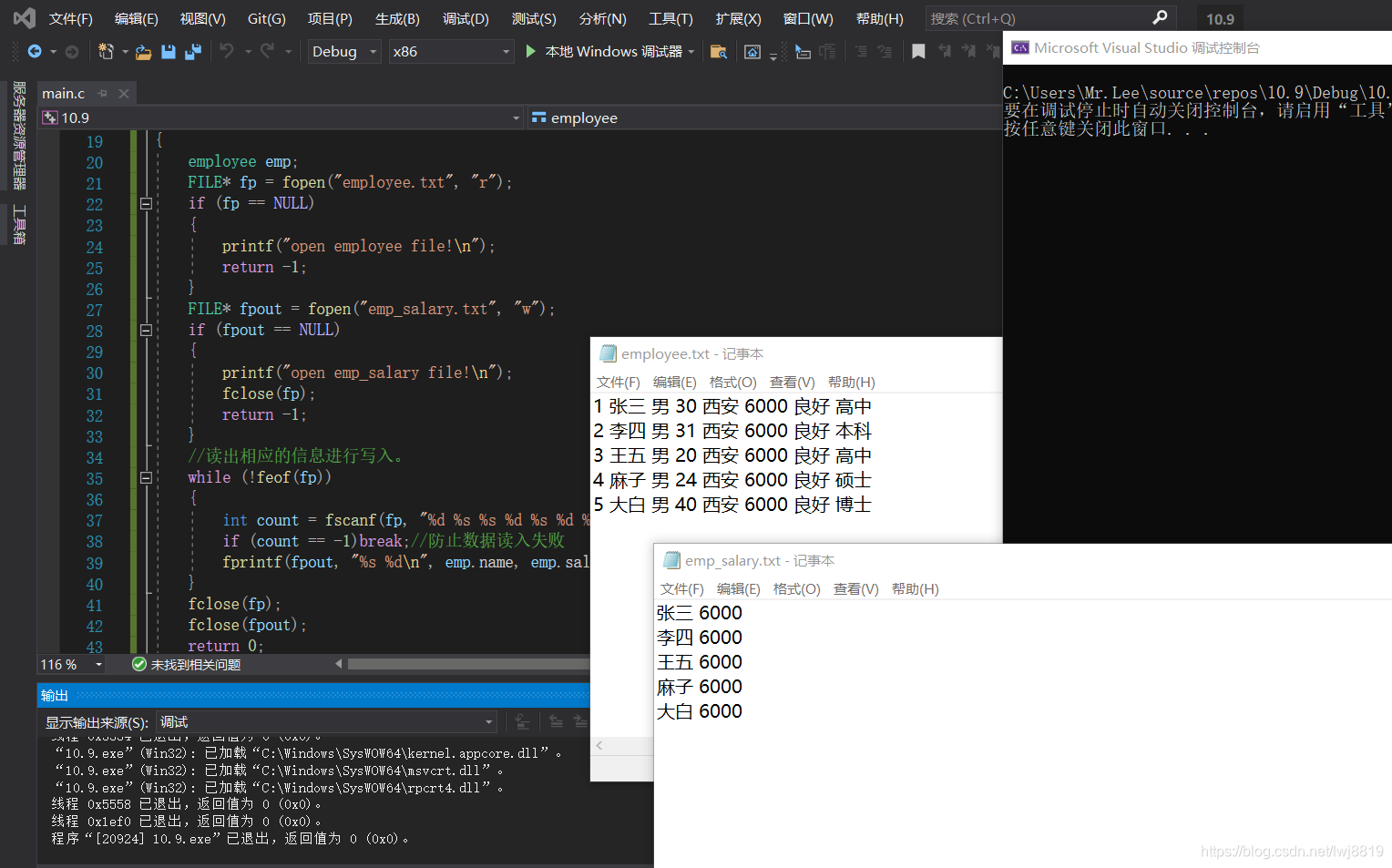This screenshot has width=1392, height=868.
Task: Open the 扩展(X) menu
Action: pos(738,18)
